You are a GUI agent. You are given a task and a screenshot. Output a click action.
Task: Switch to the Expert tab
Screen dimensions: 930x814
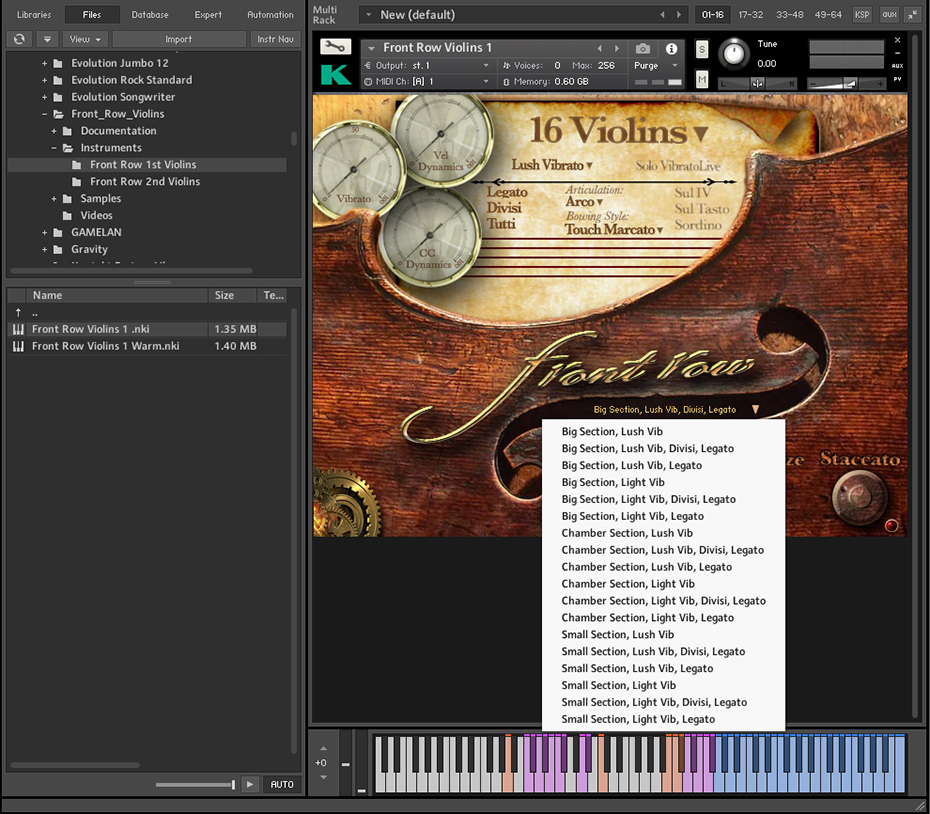coord(208,15)
